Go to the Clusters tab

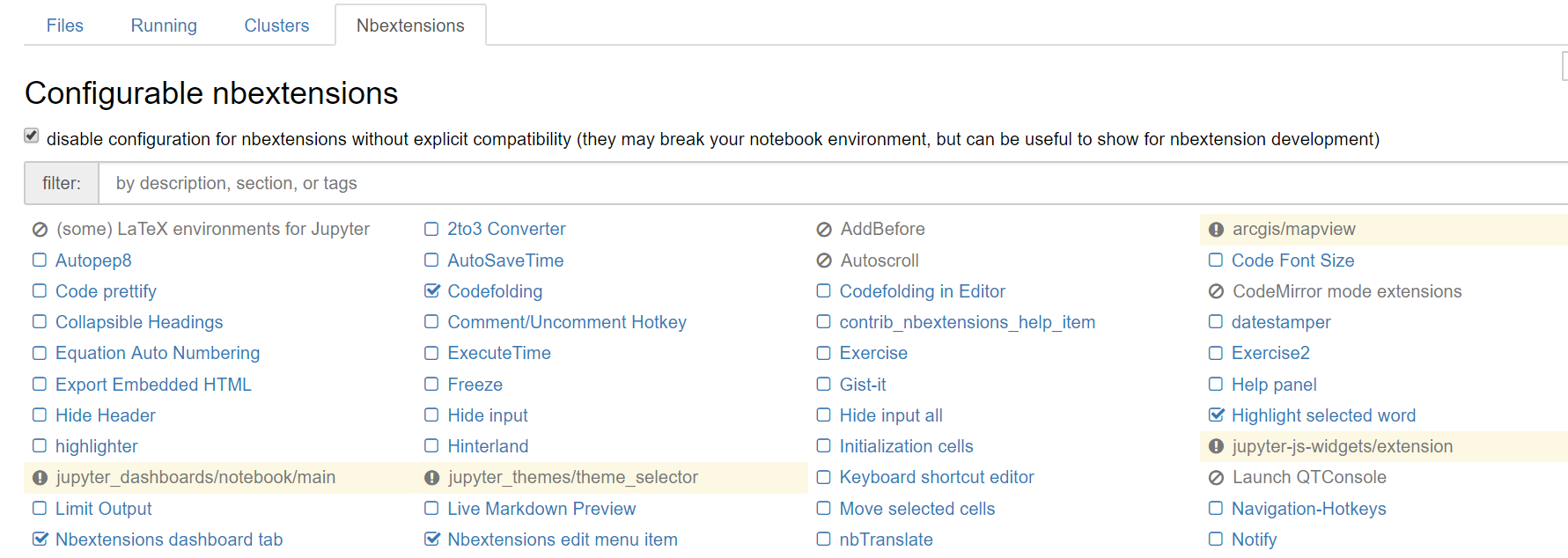click(x=276, y=26)
